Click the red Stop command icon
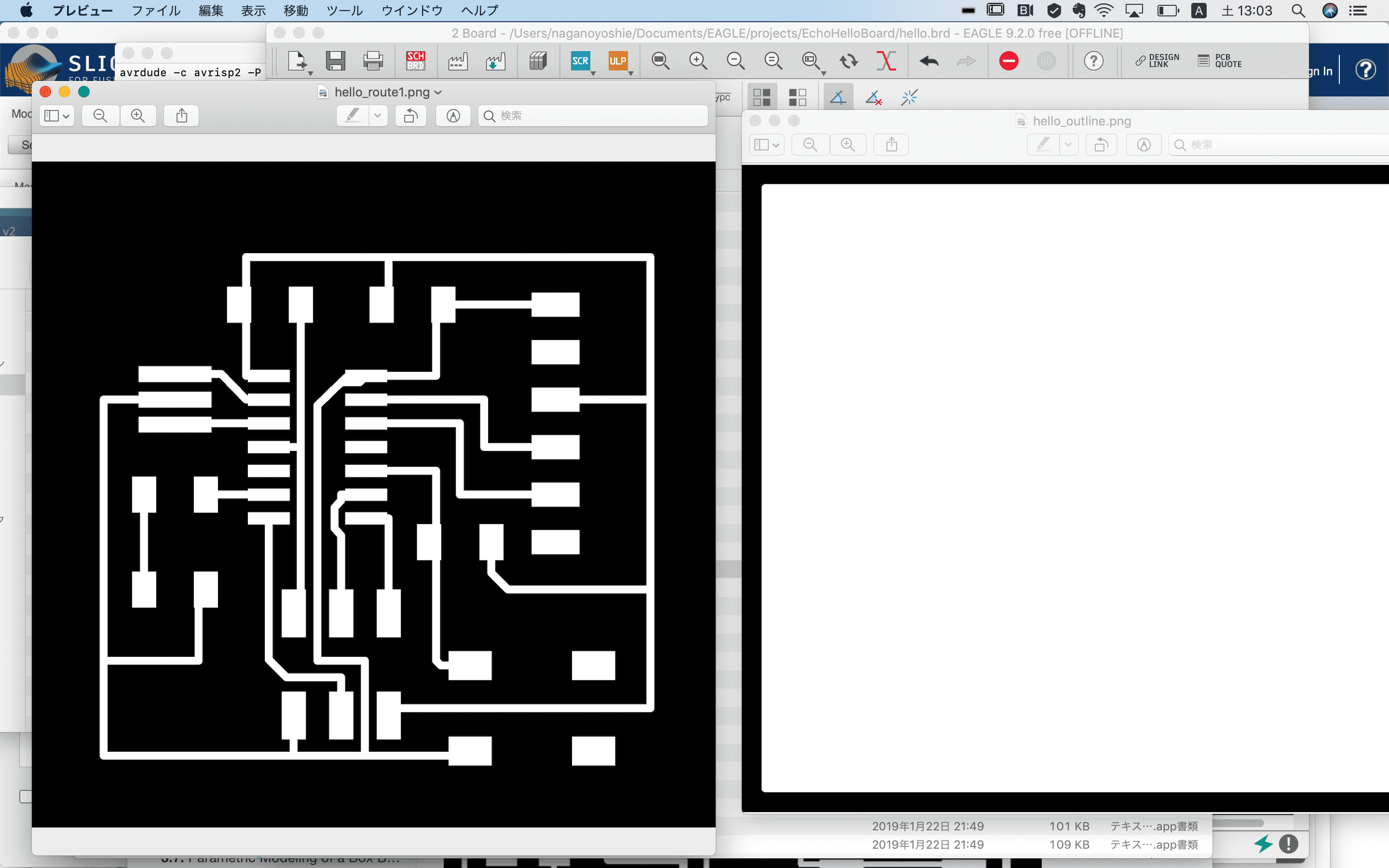The width and height of the screenshot is (1389, 868). (1008, 60)
